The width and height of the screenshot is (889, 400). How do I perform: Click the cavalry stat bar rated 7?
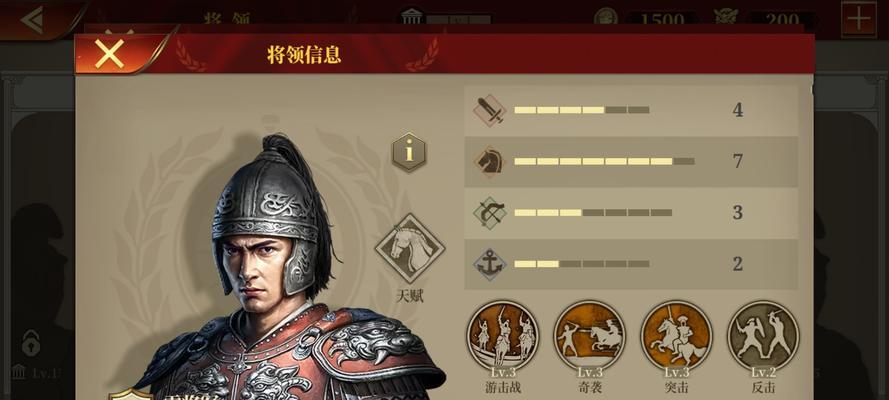[604, 161]
